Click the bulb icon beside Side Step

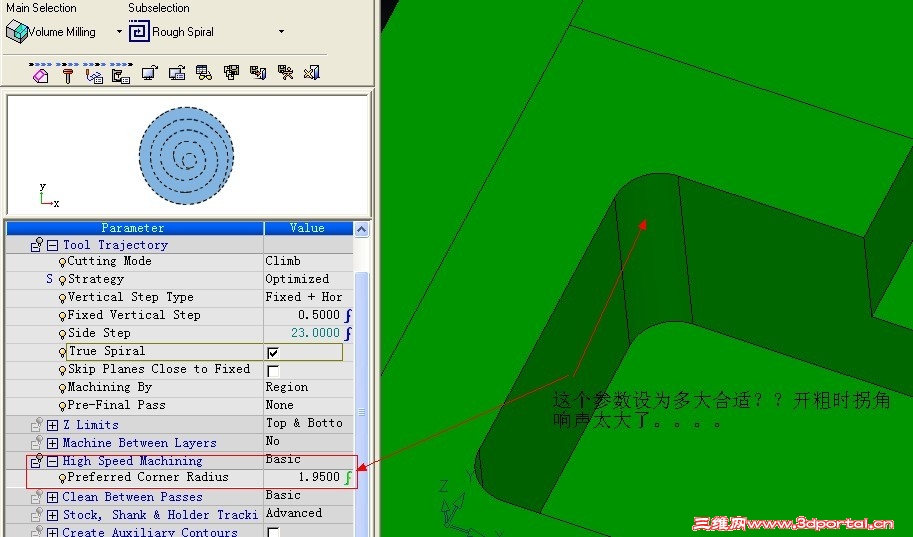pyautogui.click(x=62, y=334)
